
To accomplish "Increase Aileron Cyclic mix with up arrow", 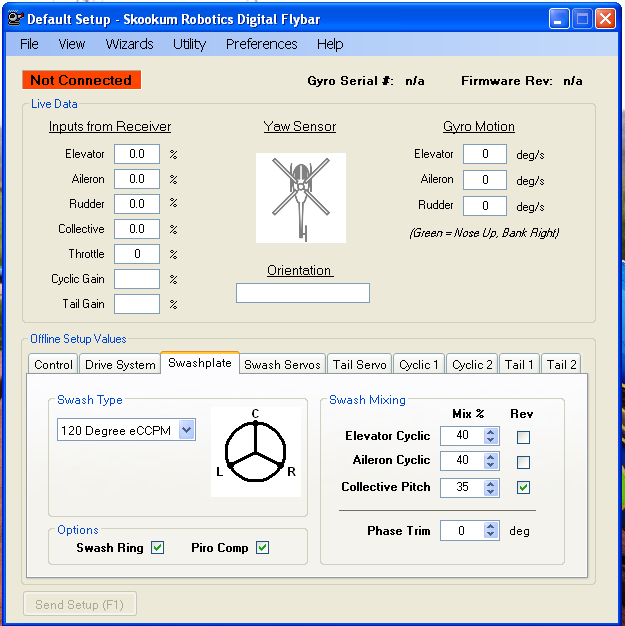I will click(491, 457).
